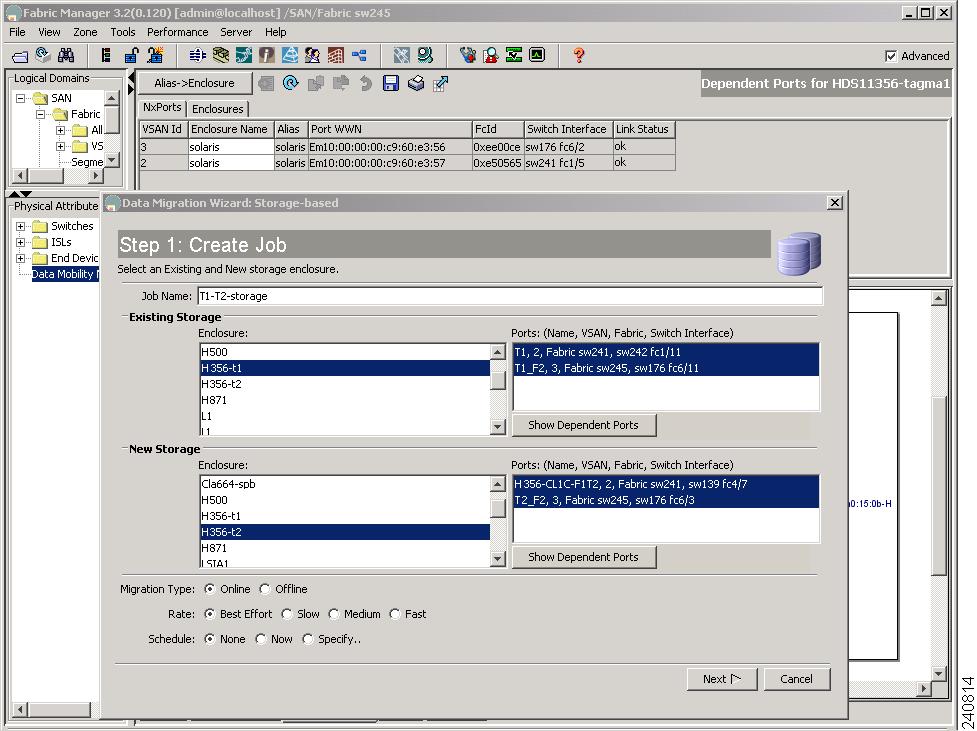Click the red brick wall toolbar icon
The image size is (977, 731).
coord(336,55)
